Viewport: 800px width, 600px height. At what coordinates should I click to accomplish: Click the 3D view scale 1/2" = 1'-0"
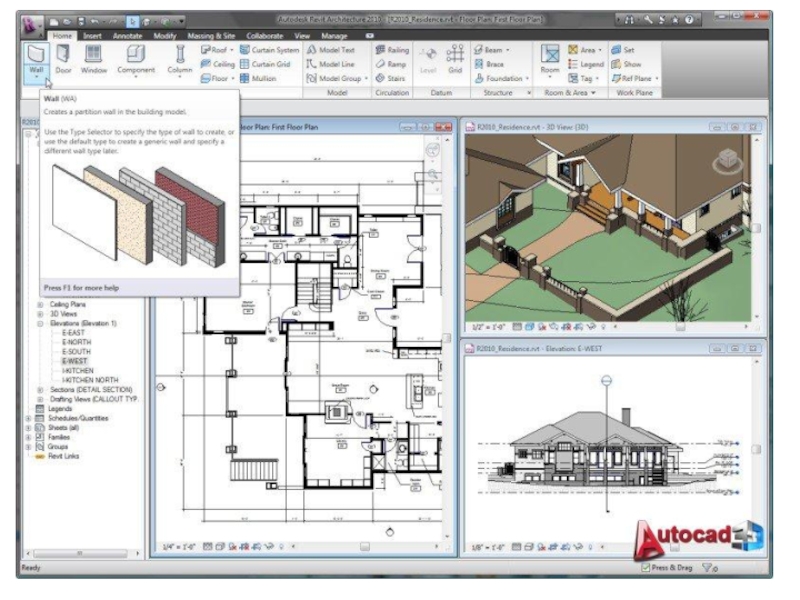(x=488, y=327)
